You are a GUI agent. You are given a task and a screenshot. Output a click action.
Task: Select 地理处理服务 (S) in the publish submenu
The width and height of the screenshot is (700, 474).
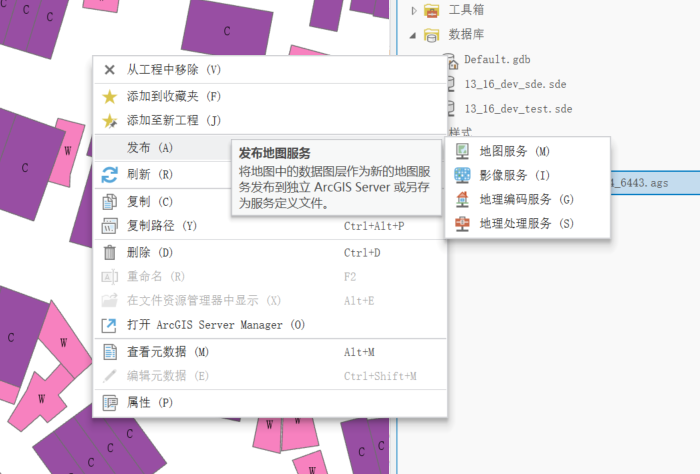(x=528, y=224)
